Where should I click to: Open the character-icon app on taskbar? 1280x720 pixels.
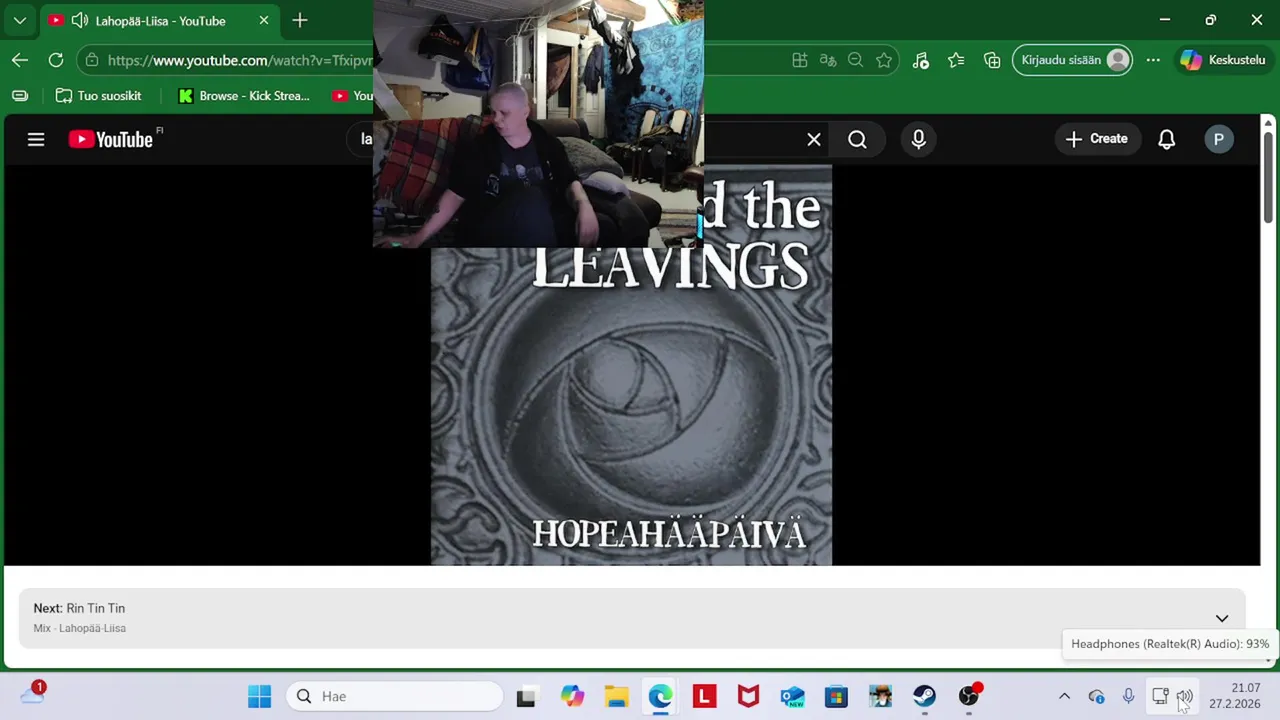[x=880, y=696]
